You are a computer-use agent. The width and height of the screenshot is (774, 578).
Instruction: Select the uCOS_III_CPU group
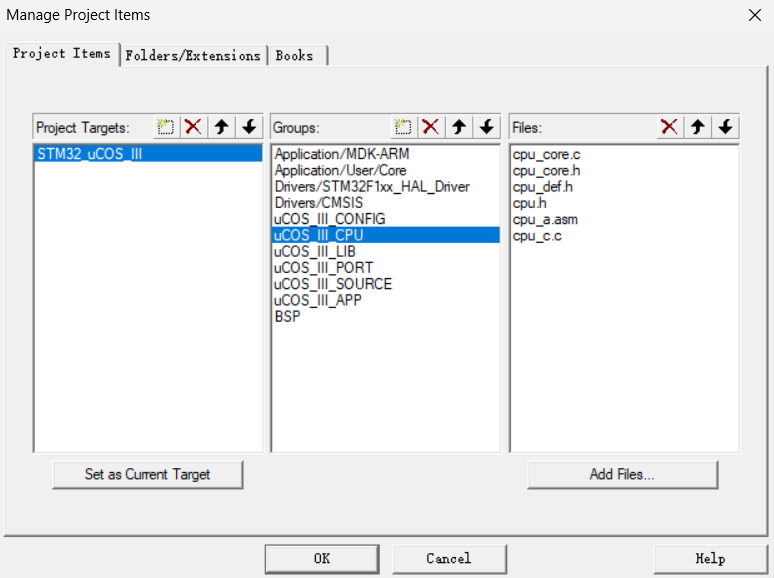pos(386,235)
